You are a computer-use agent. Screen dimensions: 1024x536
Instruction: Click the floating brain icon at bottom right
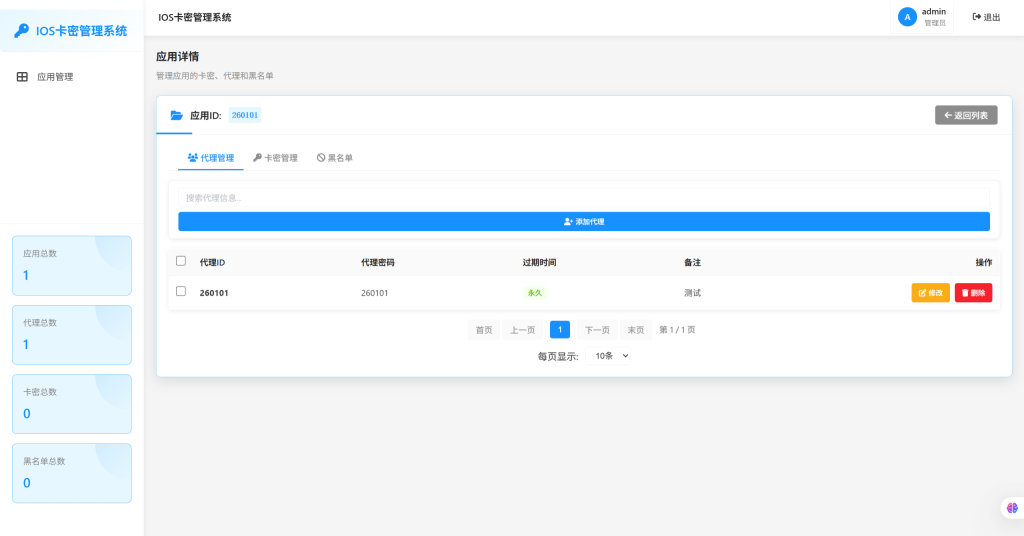(x=1011, y=508)
